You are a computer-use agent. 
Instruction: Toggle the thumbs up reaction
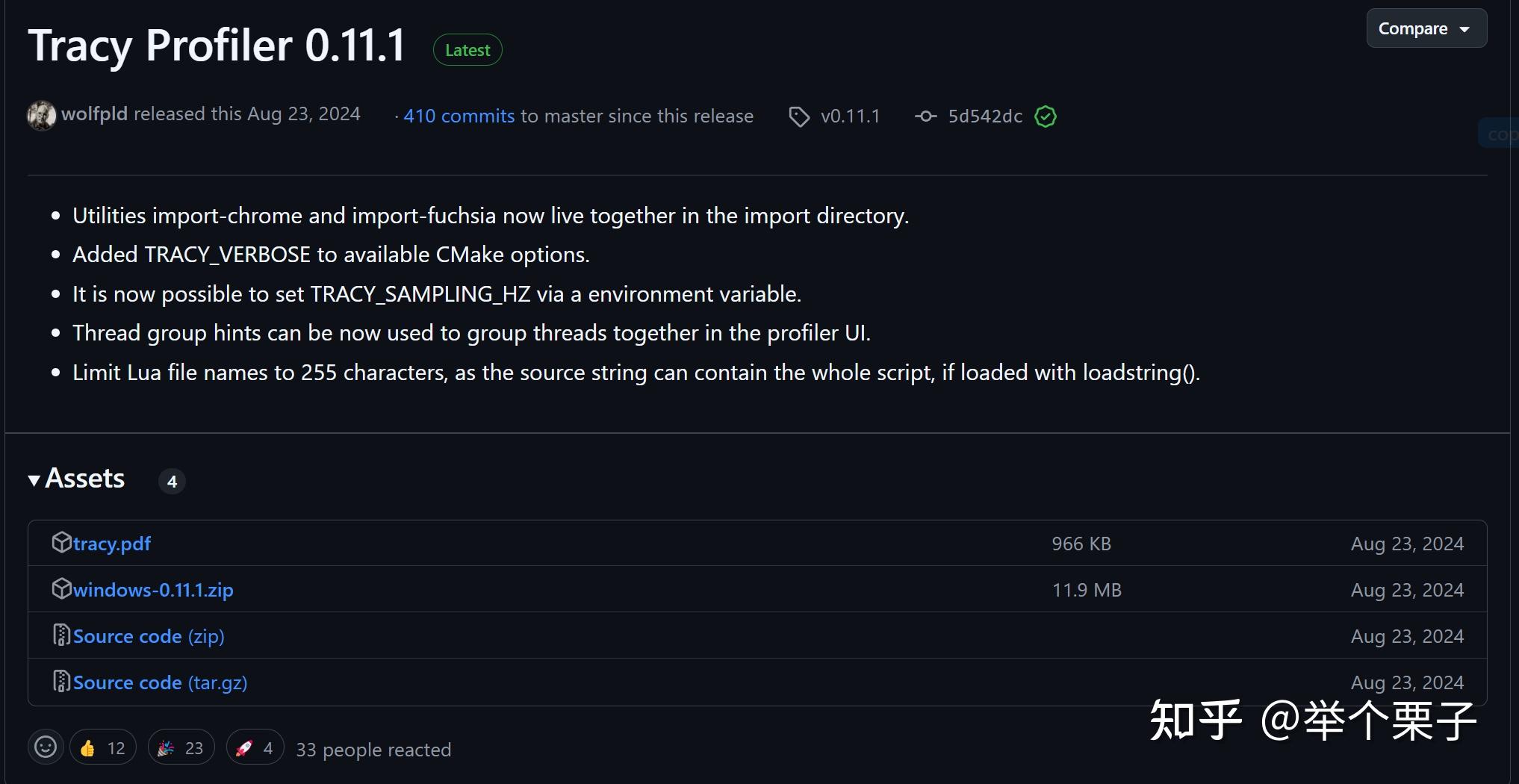(103, 747)
